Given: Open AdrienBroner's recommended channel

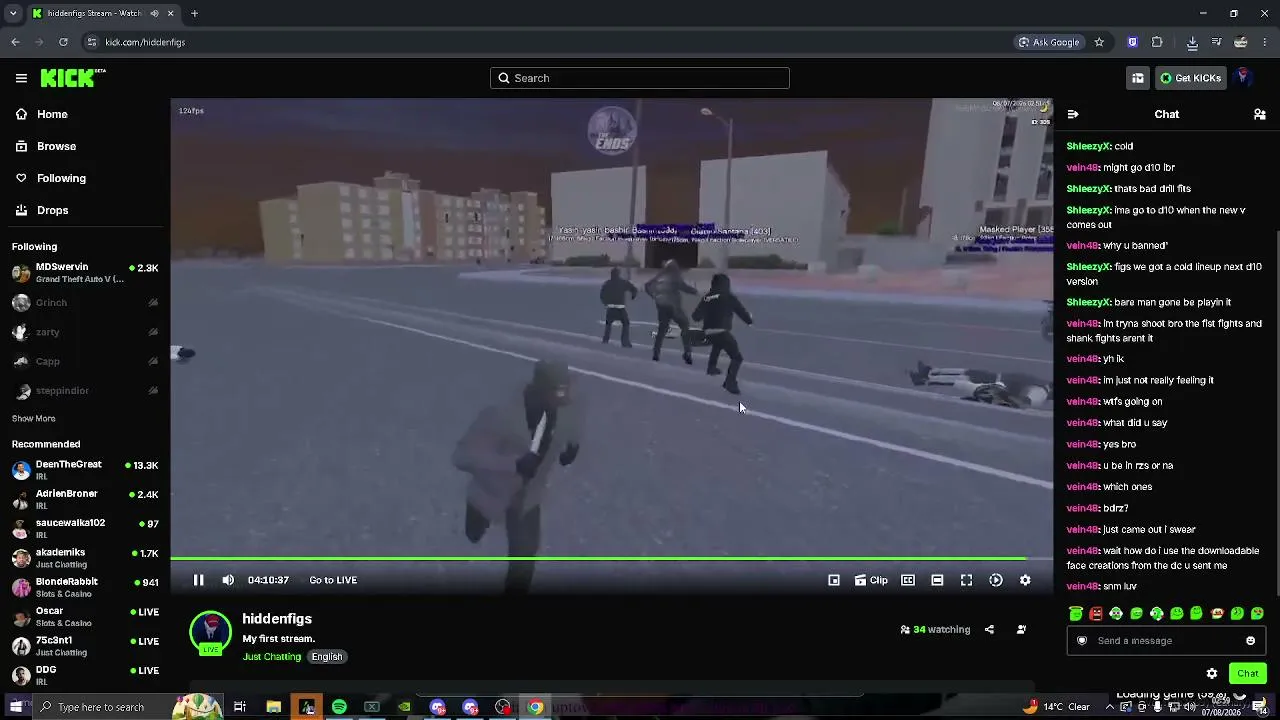Looking at the screenshot, I should [85, 499].
